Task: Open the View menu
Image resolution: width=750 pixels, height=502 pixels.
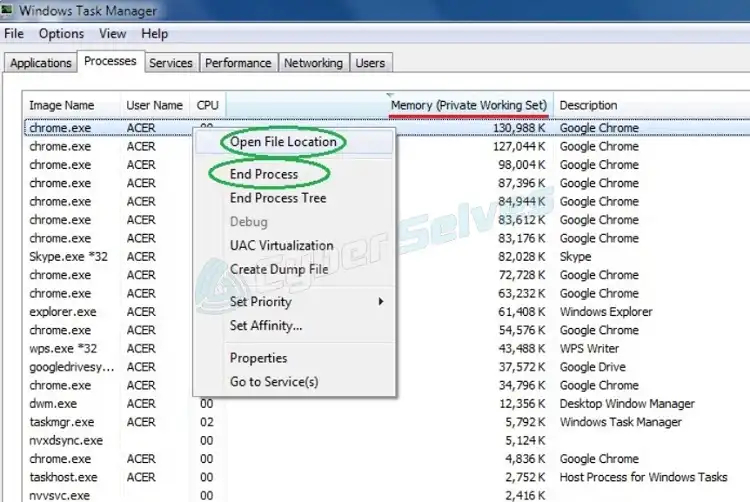Action: pyautogui.click(x=112, y=34)
